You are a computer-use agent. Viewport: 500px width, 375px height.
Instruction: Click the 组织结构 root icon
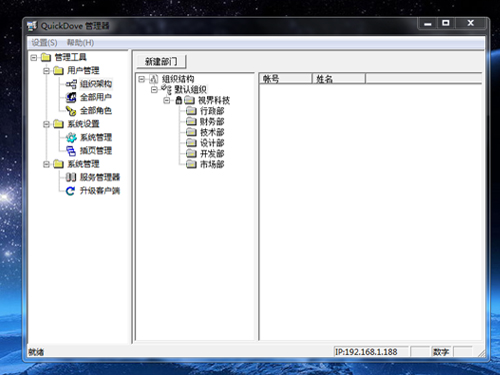click(153, 79)
